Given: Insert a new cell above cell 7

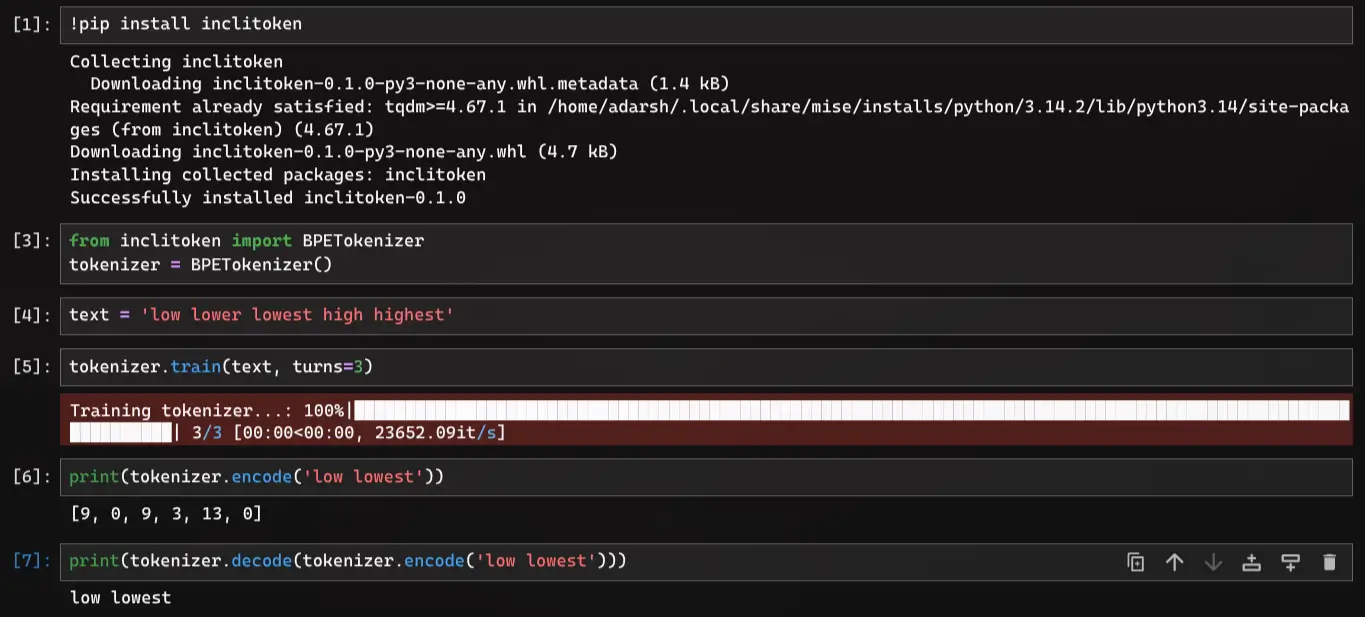Looking at the screenshot, I should [x=1251, y=562].
